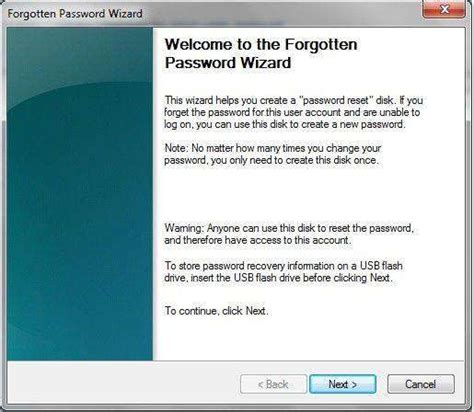Image resolution: width=474 pixels, height=412 pixels.
Task: Click the Forgotten Password Wizard title bar text
Action: [75, 14]
